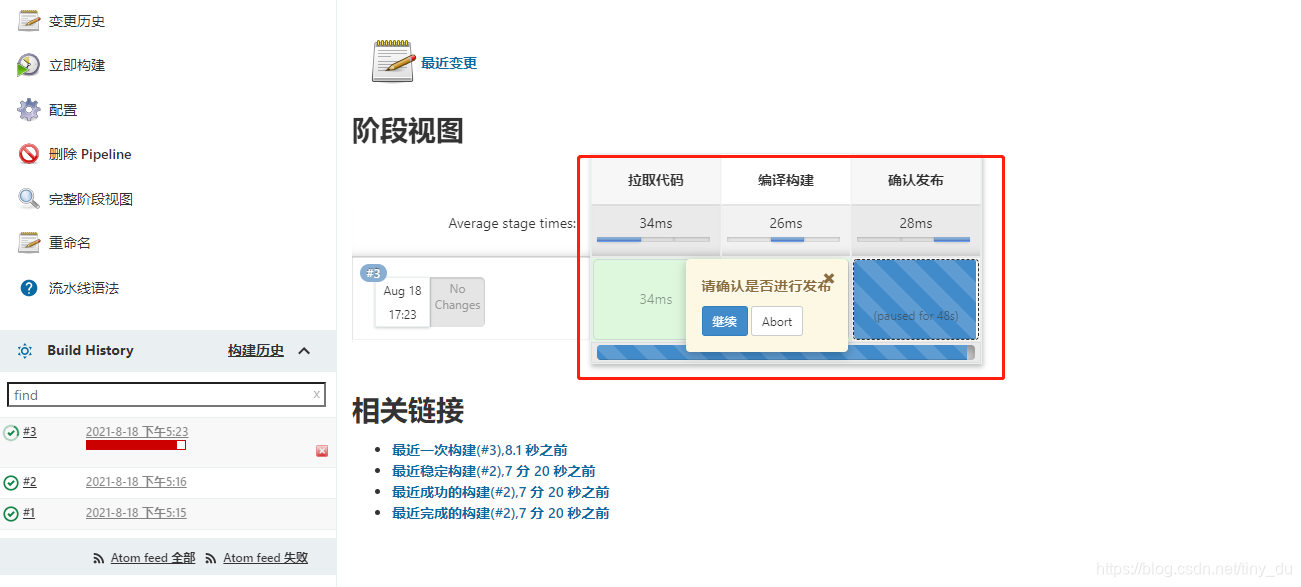Click the status icon for build #2
Screen dimensions: 1301x587
click(x=11, y=483)
